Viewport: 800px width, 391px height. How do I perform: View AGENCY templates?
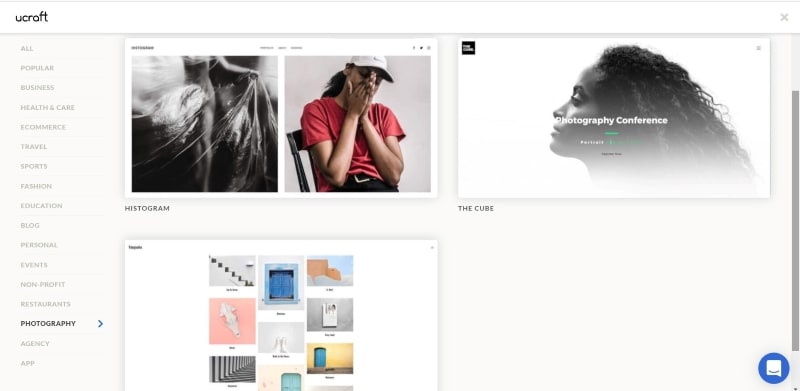pos(35,344)
